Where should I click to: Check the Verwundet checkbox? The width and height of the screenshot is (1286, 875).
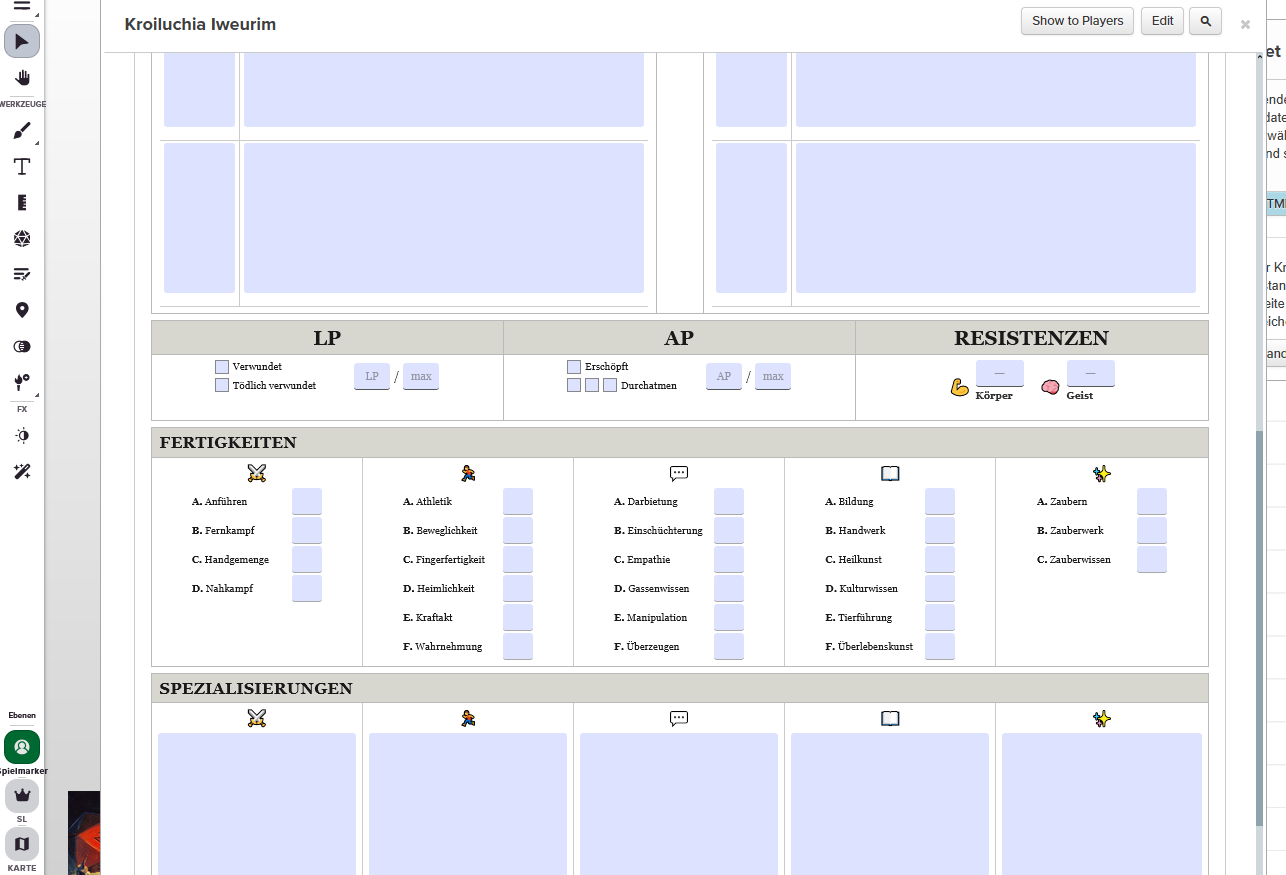(222, 367)
